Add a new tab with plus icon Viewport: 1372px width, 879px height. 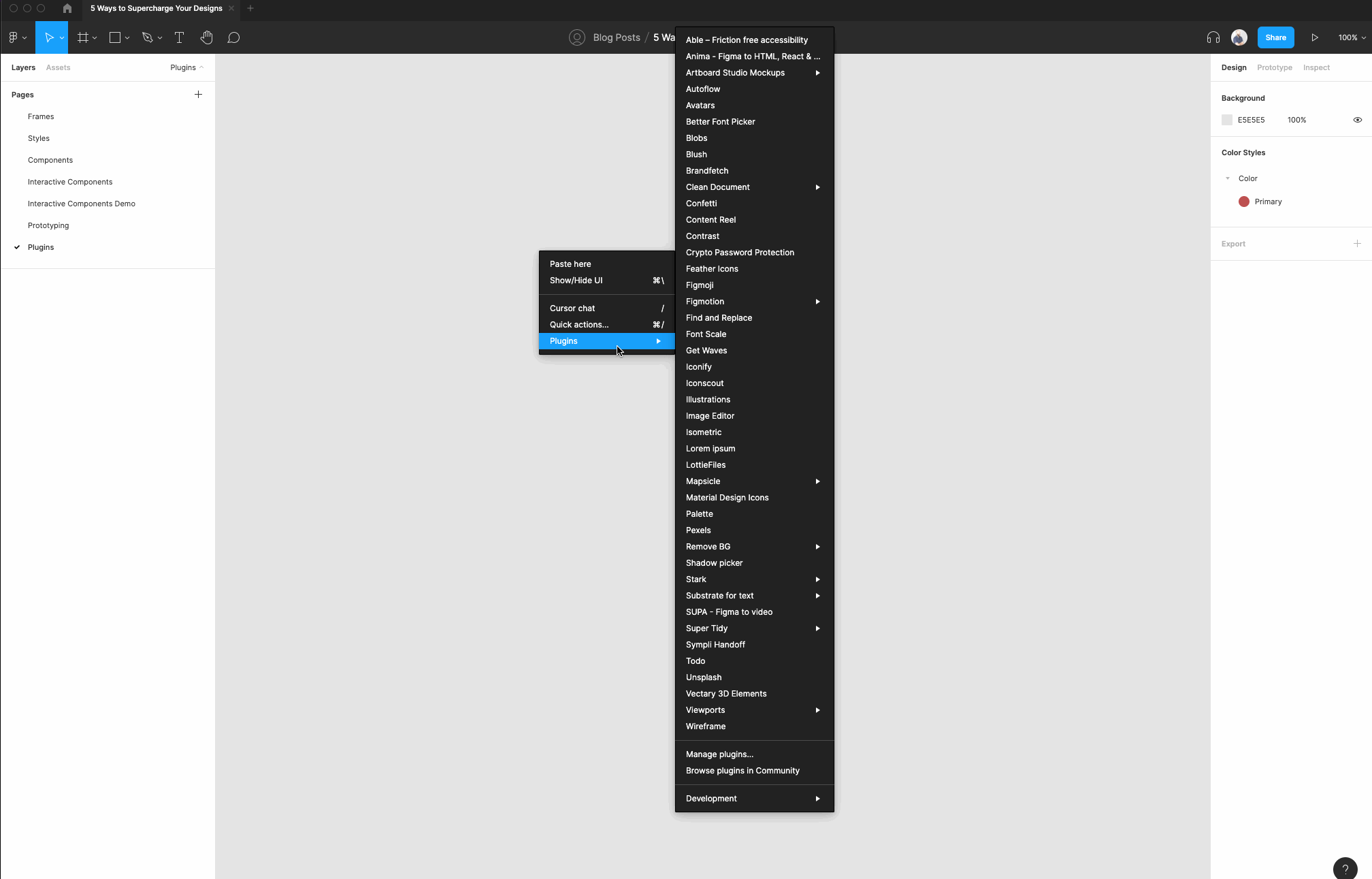(250, 8)
